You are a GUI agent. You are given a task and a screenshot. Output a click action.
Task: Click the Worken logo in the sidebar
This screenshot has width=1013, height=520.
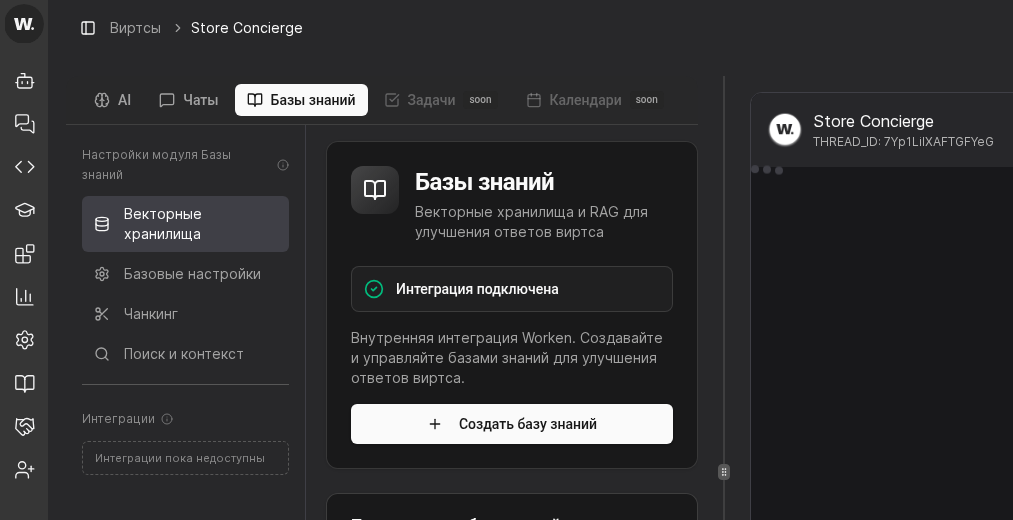(x=24, y=24)
